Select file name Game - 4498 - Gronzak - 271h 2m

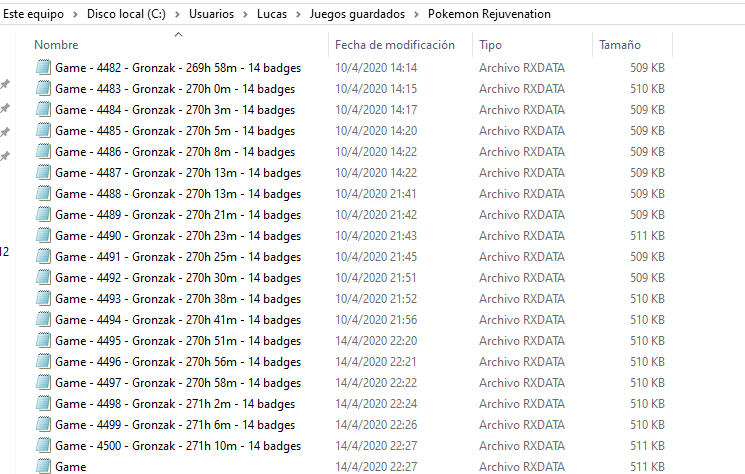point(175,404)
